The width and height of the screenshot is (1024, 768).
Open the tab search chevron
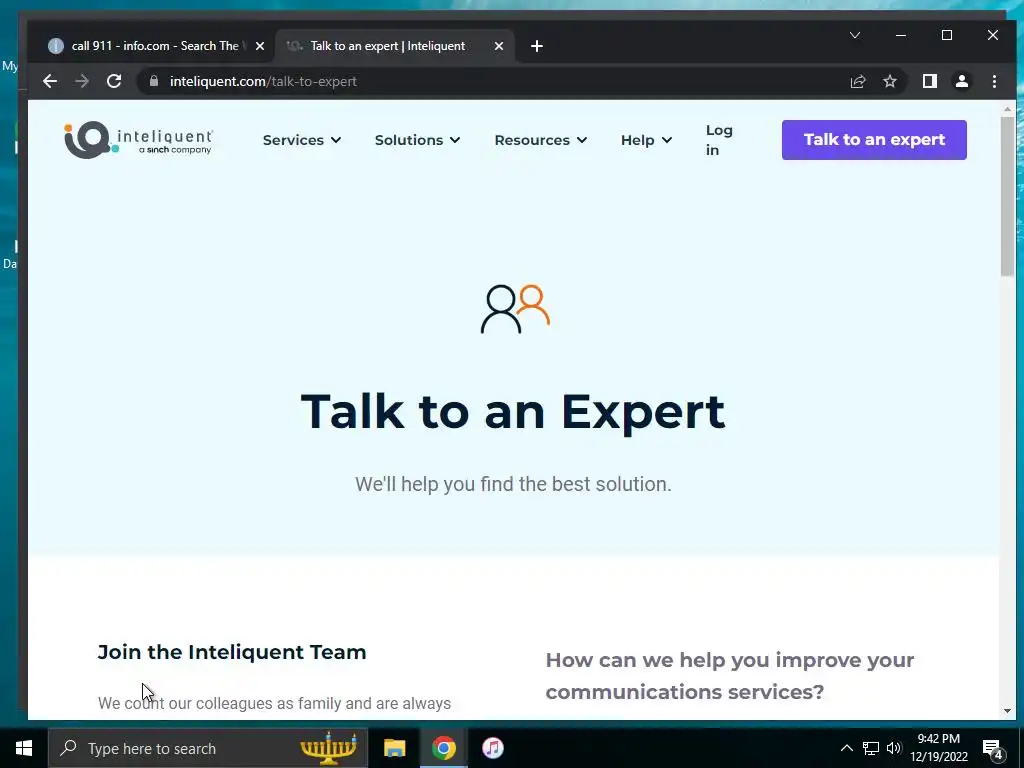pos(855,35)
